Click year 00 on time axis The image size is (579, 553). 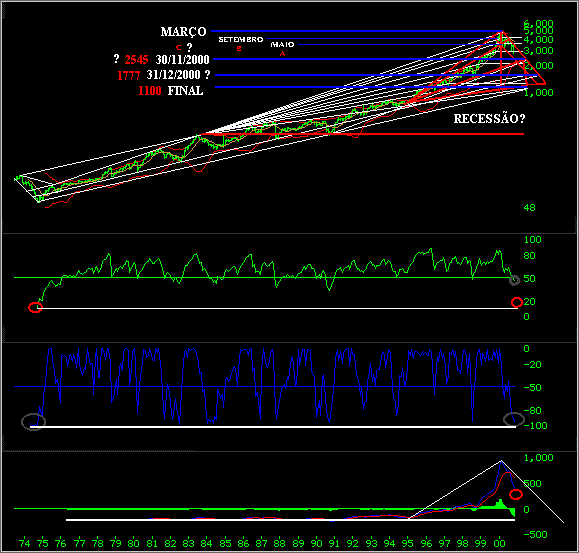pos(499,543)
